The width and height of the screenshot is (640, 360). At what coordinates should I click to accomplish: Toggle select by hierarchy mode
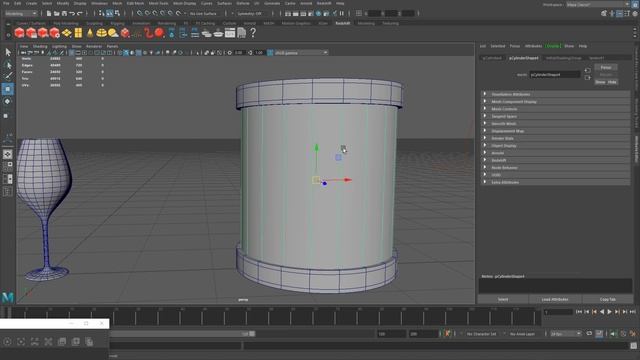[102, 13]
